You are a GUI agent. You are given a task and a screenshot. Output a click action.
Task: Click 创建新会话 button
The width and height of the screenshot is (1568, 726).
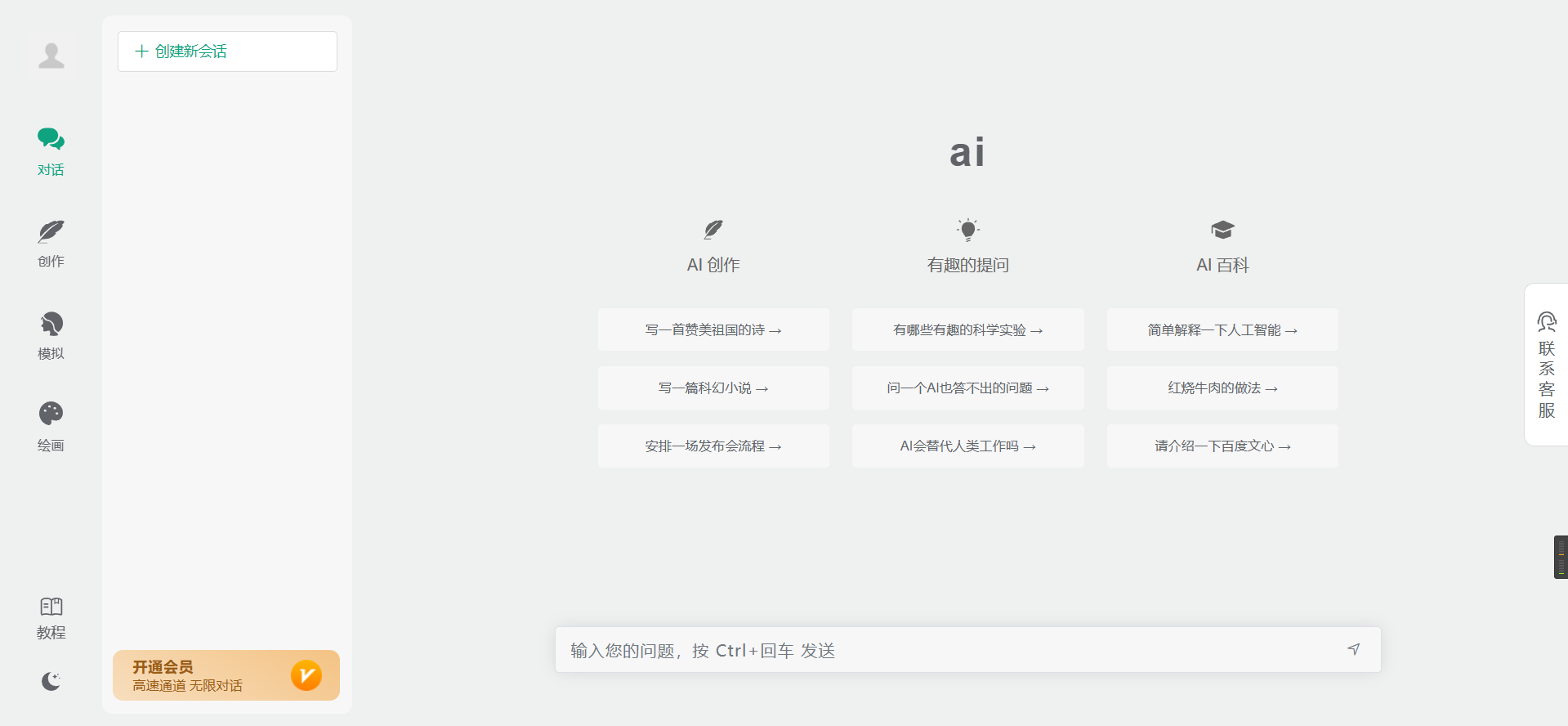[x=227, y=52]
